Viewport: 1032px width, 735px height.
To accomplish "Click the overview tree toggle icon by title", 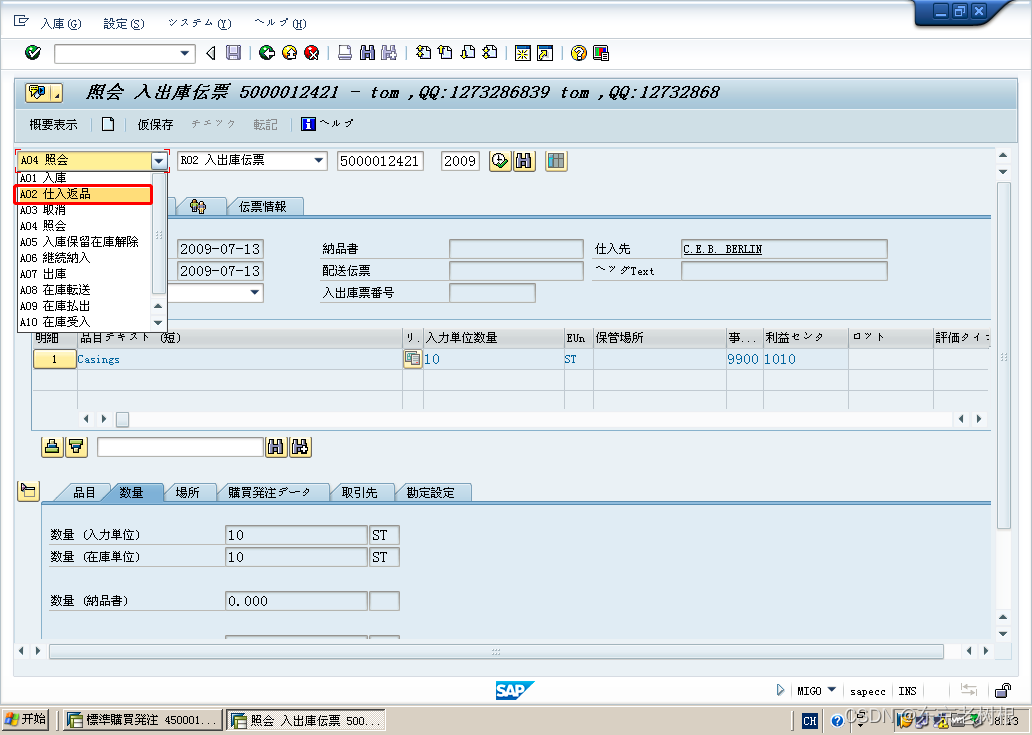I will (43, 93).
